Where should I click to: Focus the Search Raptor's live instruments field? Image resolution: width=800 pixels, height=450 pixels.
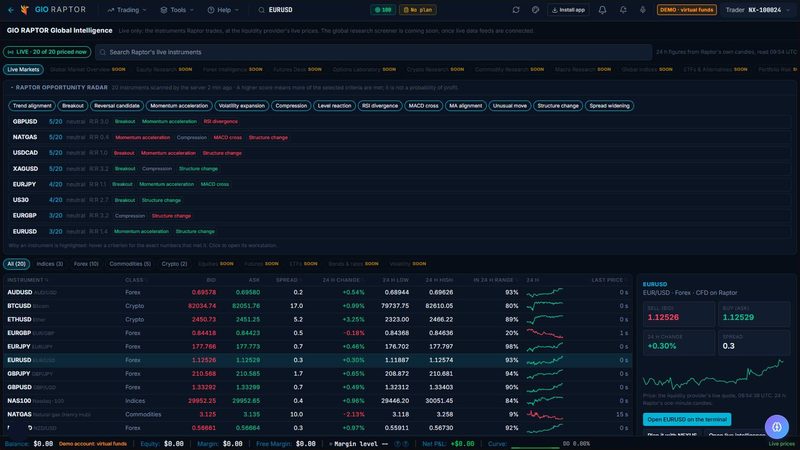click(x=373, y=52)
